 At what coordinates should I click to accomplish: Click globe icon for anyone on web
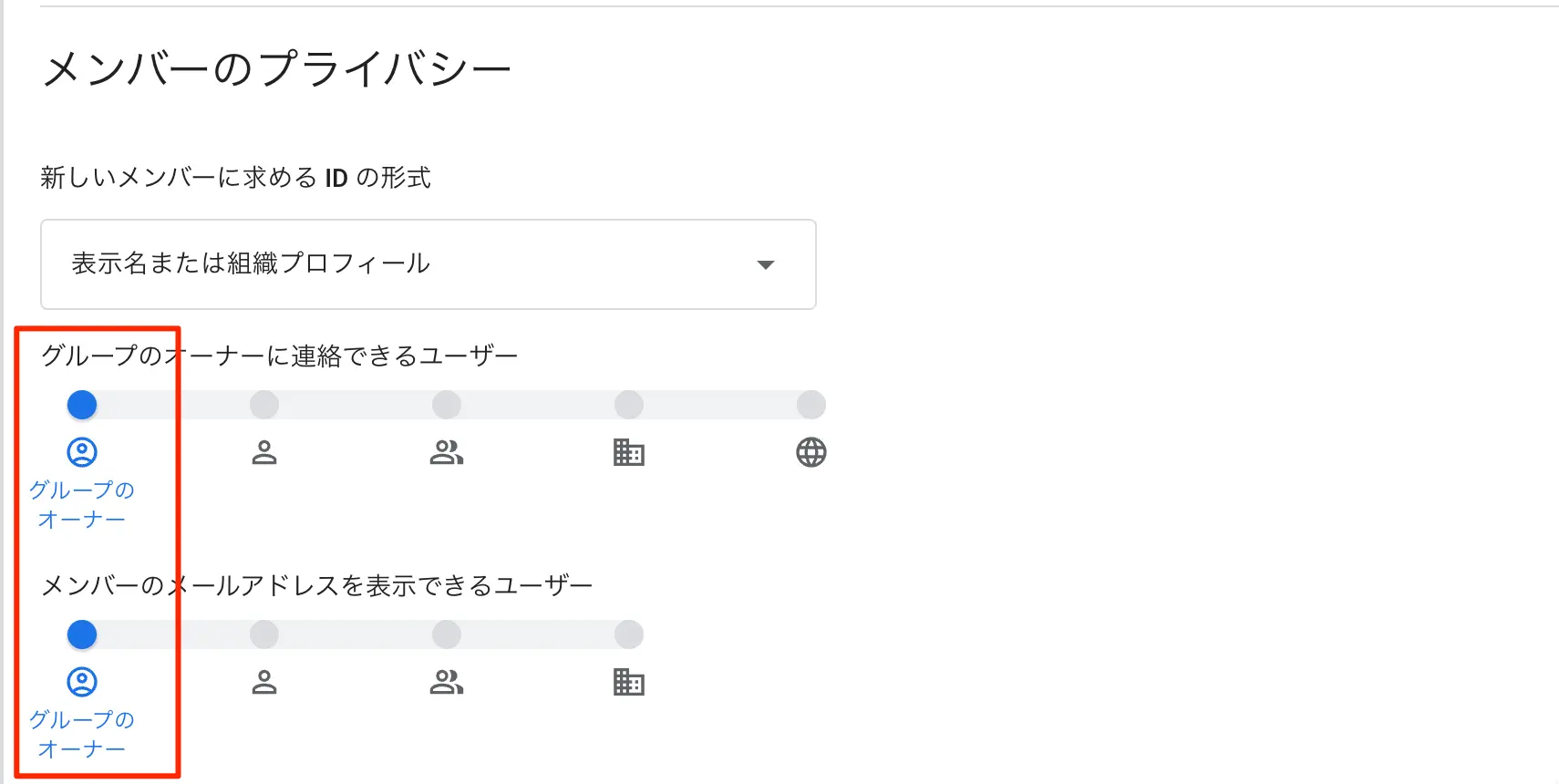(x=811, y=452)
